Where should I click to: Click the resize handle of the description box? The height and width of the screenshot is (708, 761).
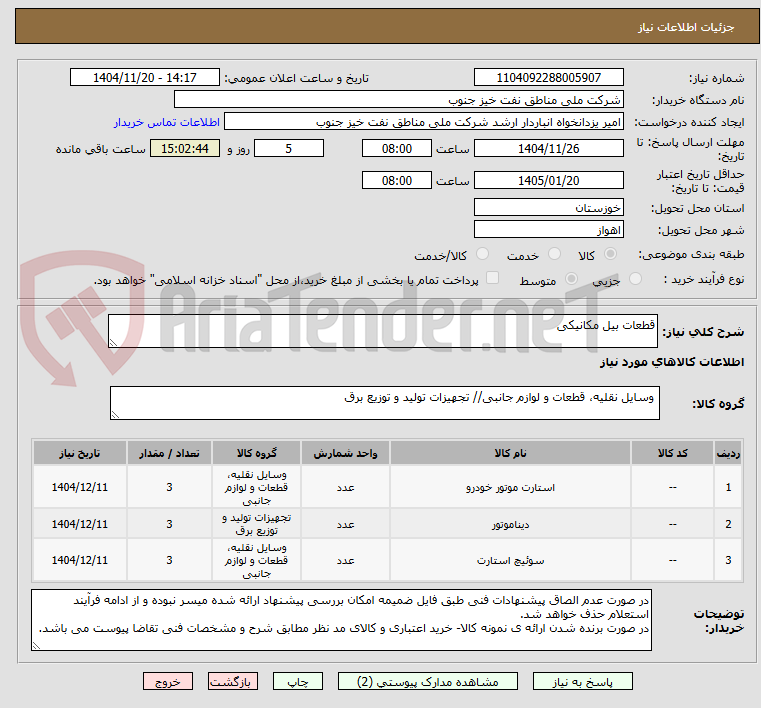click(x=113, y=343)
